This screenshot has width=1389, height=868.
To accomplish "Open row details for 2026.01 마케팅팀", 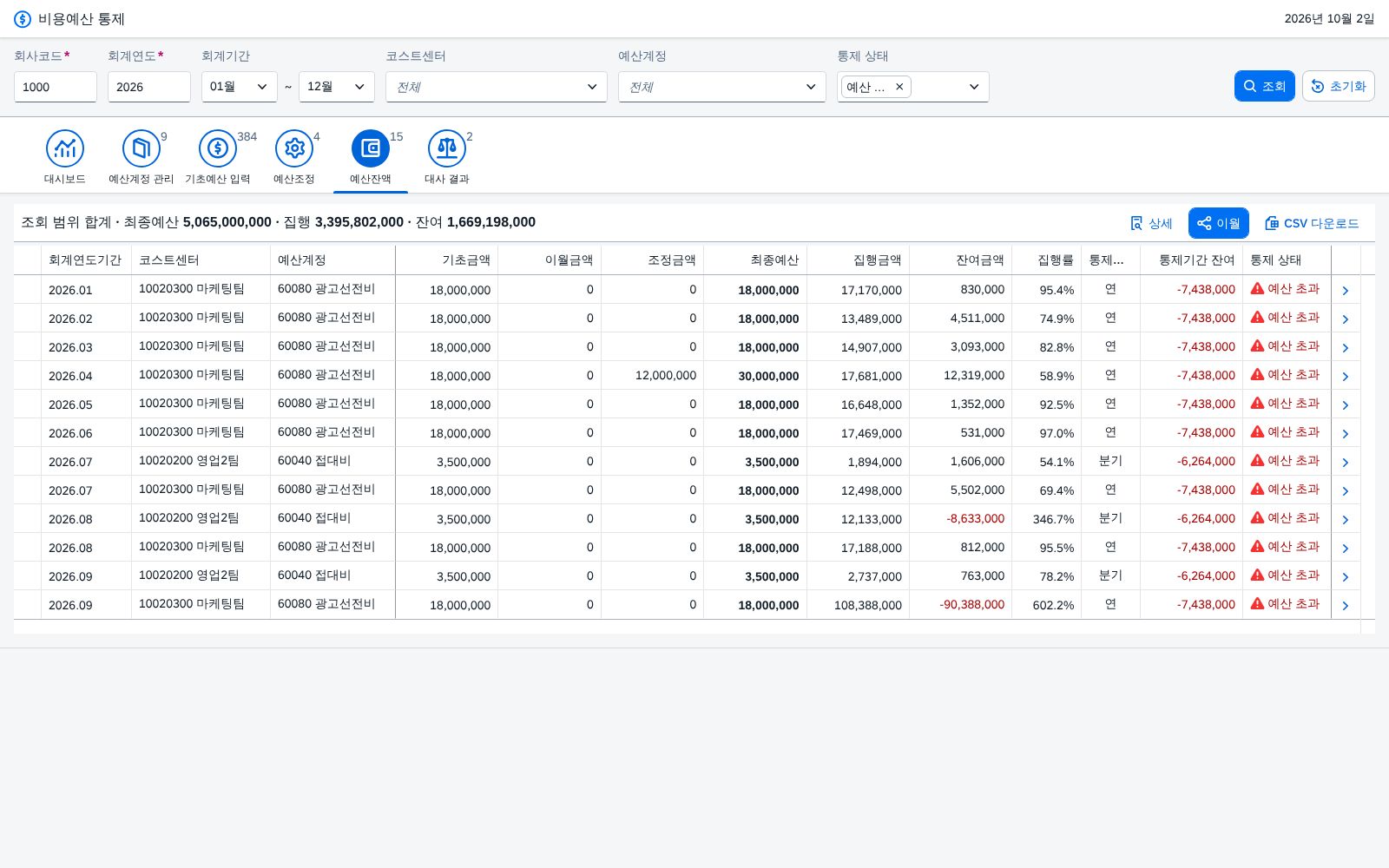I will [x=1345, y=290].
